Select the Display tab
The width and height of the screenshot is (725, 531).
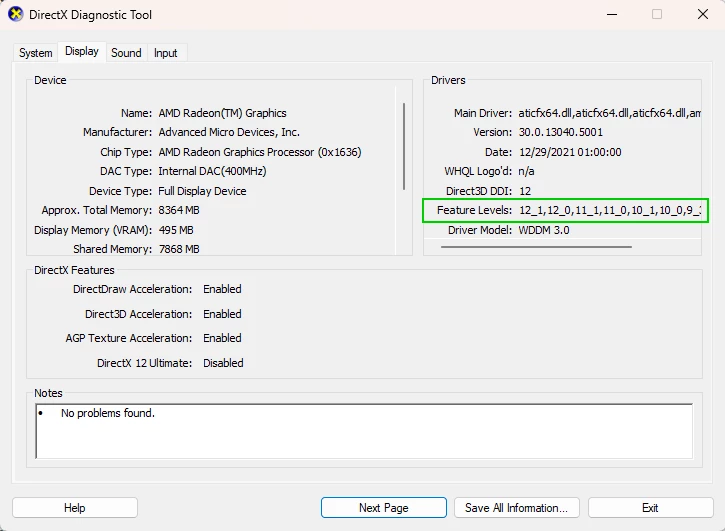(82, 51)
